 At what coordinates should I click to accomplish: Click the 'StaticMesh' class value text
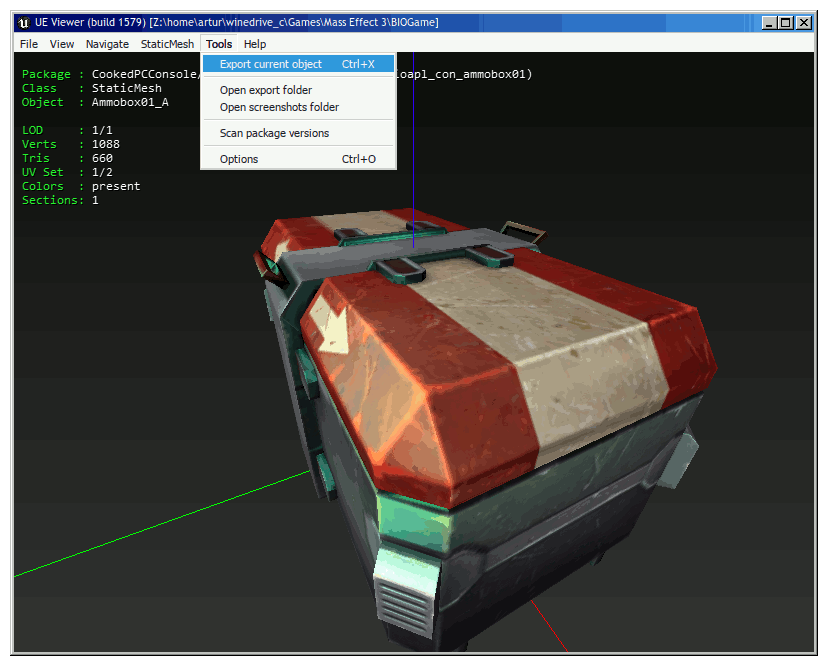tap(127, 88)
